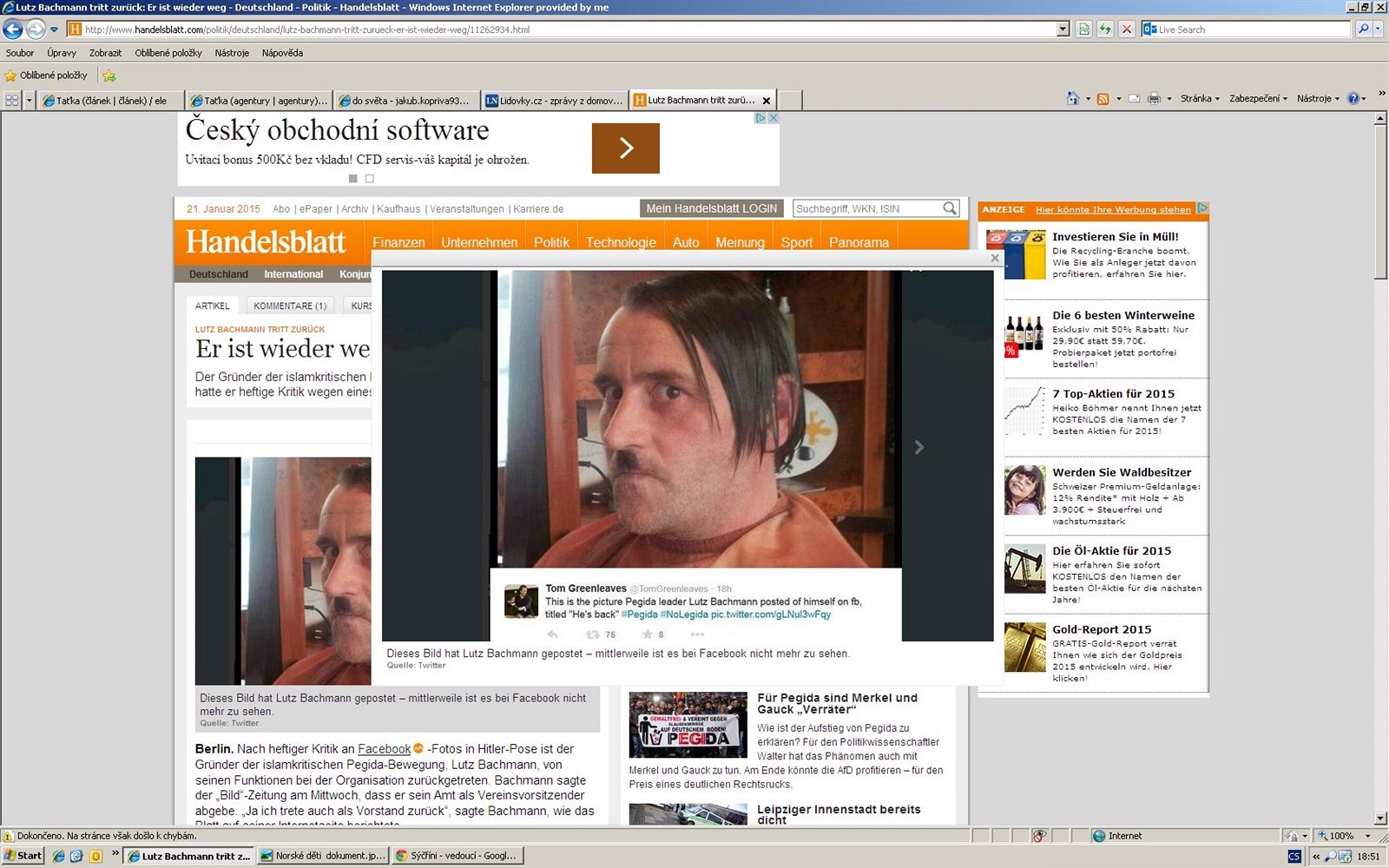Screen dimensions: 1389x868
Task: Select the second ad carousel dot
Action: point(370,179)
